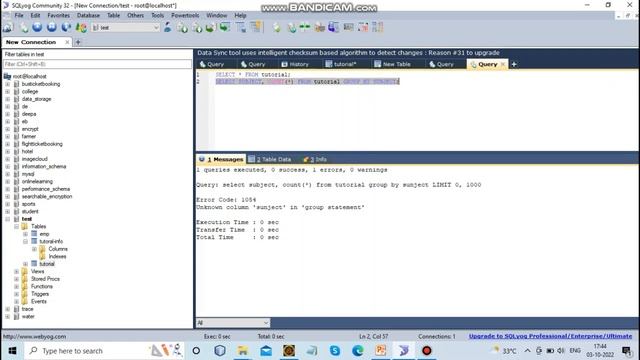Click the Triggers folder in tree

tap(40, 294)
